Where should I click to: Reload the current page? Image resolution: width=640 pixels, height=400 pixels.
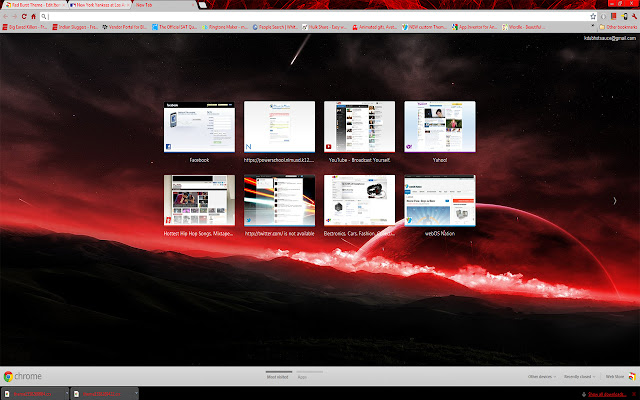pos(24,16)
